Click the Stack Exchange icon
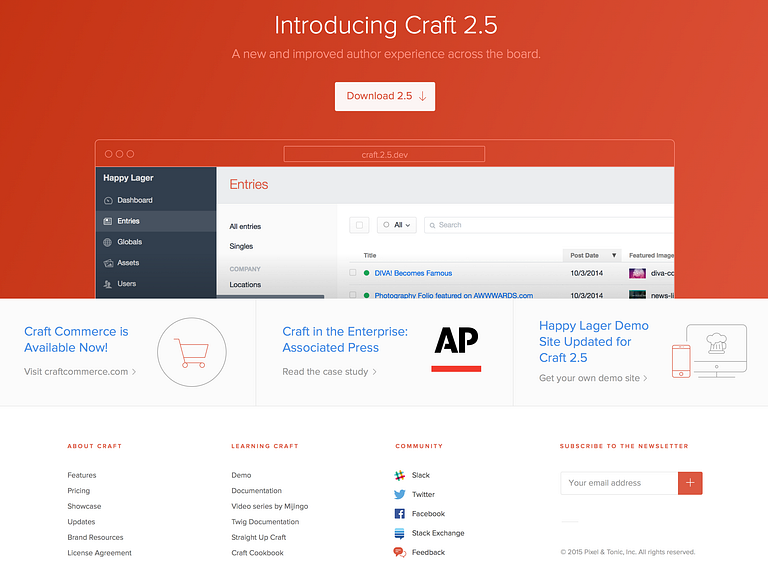Screen dimensions: 768x576 (400, 533)
